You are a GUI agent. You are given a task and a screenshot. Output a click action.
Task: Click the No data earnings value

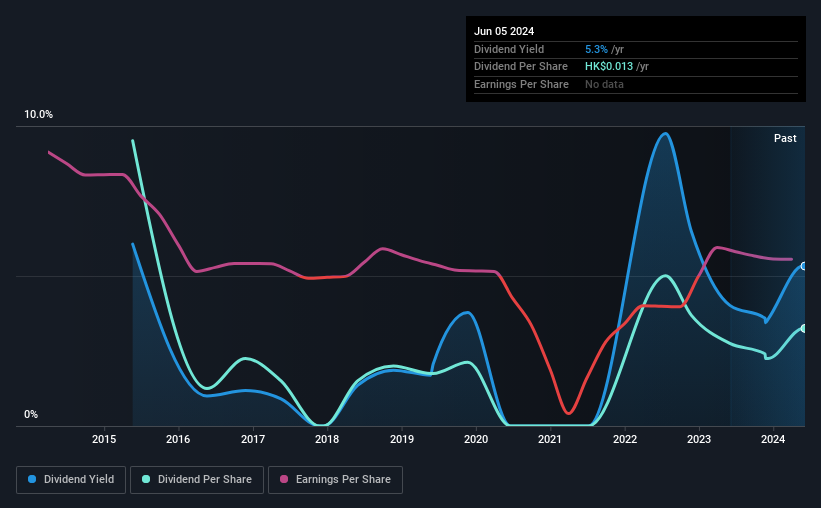pos(604,84)
